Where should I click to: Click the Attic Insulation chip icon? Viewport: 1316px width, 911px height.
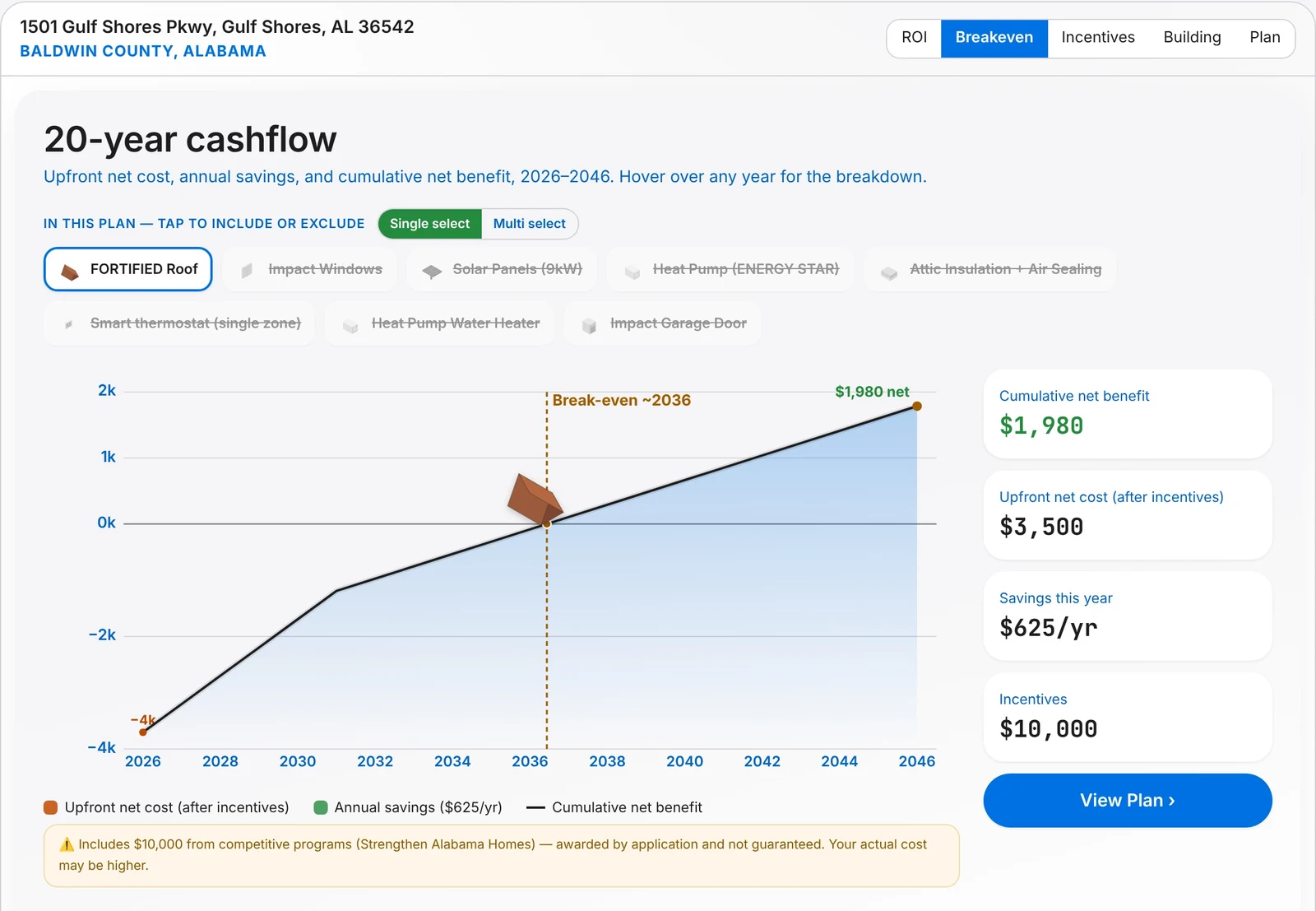click(x=889, y=272)
